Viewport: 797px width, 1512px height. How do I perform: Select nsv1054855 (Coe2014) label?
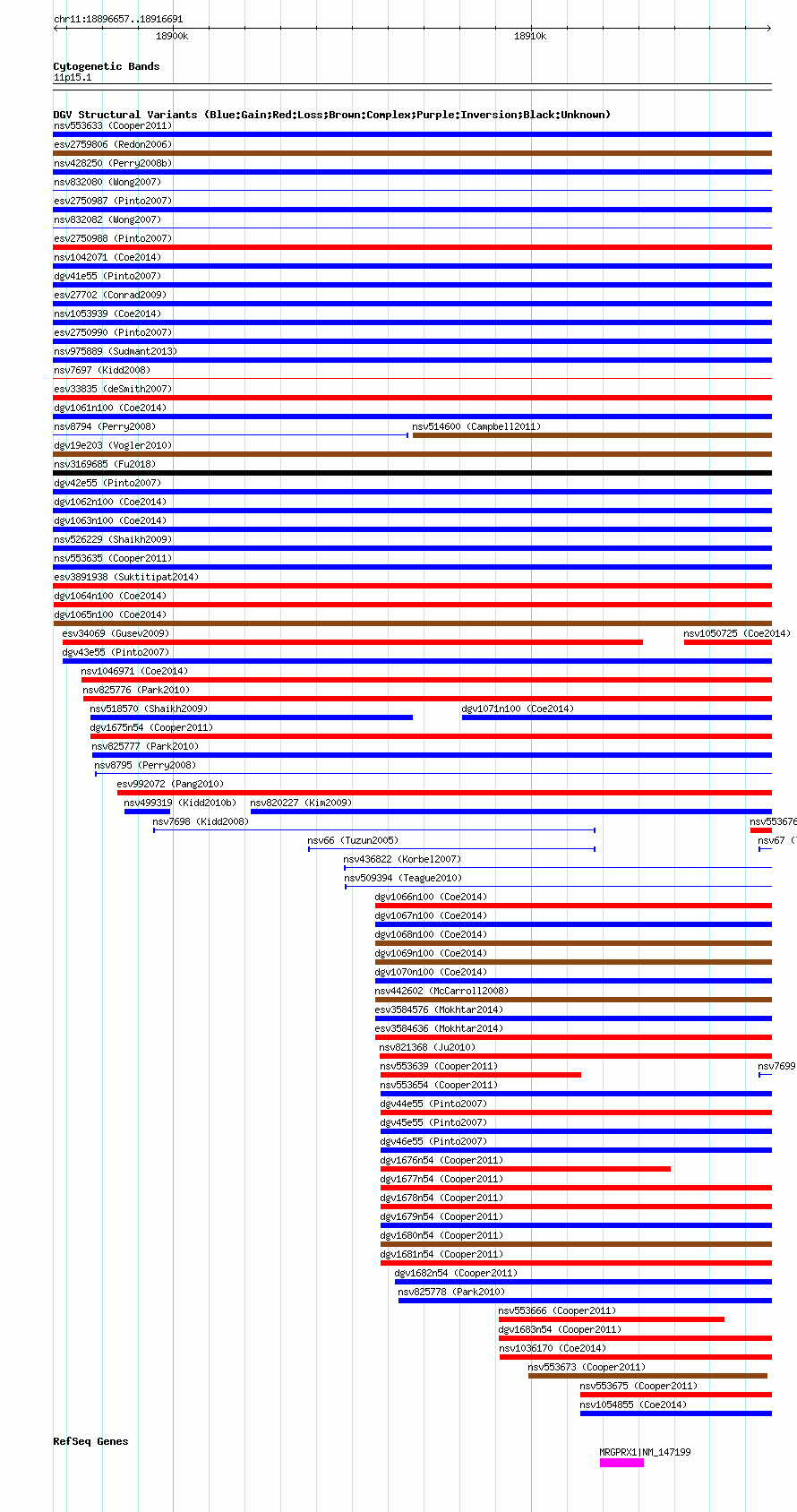(x=633, y=1405)
